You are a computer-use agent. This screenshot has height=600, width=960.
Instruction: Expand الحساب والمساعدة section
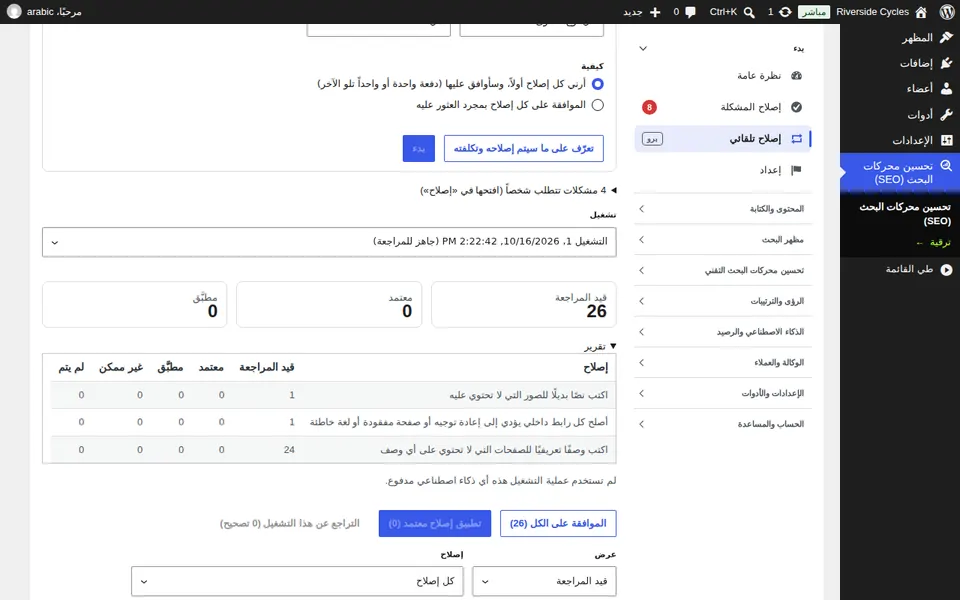[x=723, y=423]
